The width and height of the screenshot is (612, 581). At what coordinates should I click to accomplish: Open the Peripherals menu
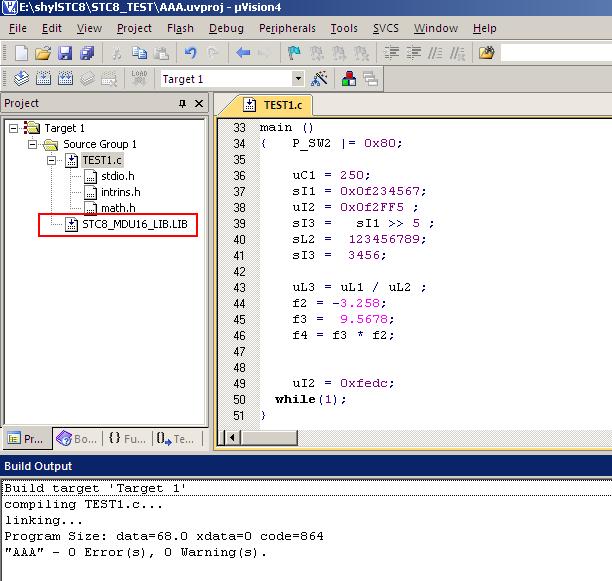287,28
